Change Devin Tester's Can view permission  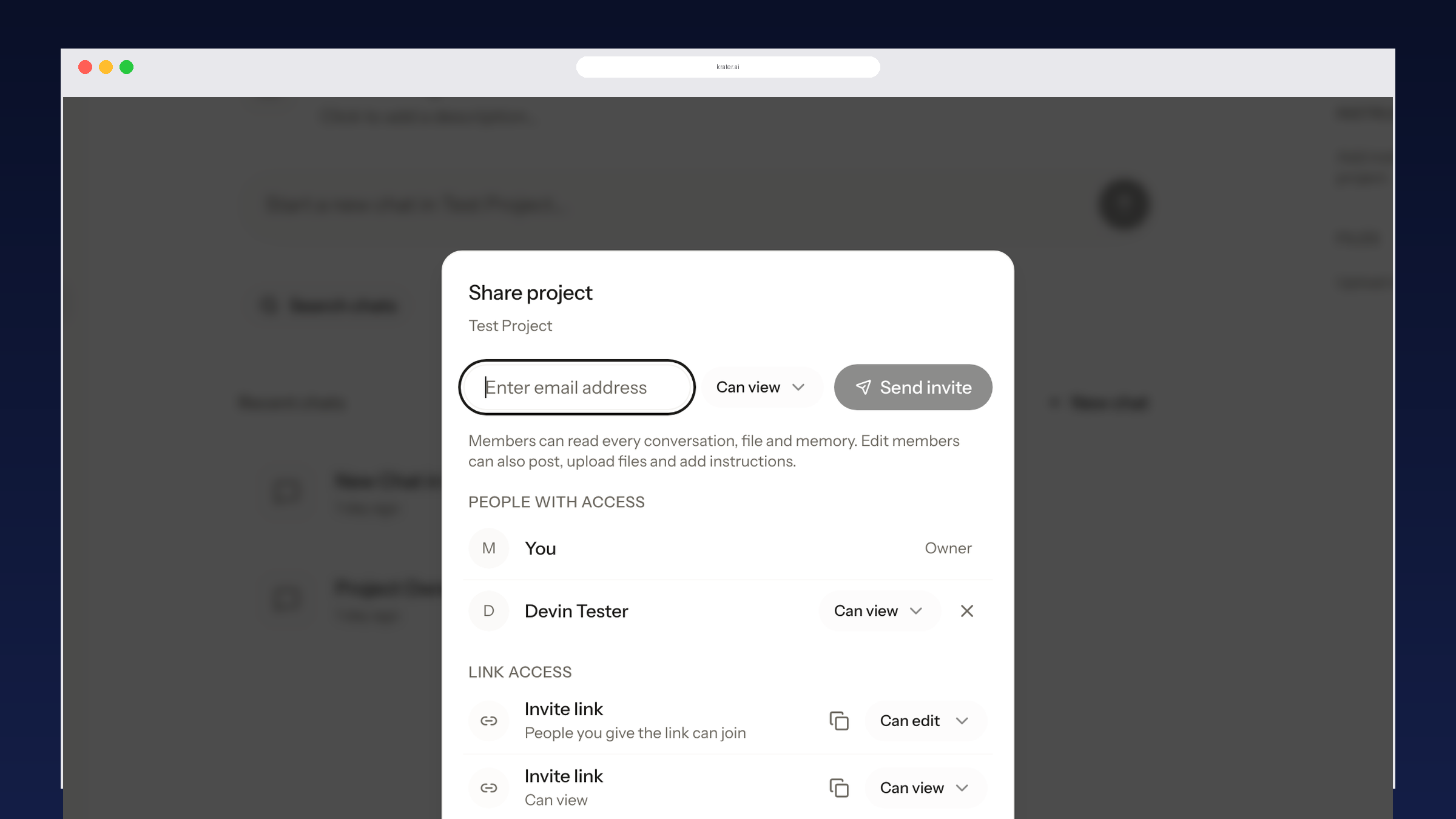[x=880, y=611]
